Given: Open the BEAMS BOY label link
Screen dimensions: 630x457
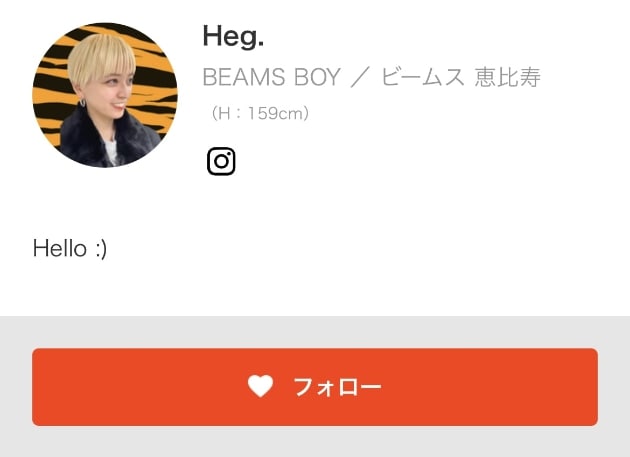Looking at the screenshot, I should click(x=272, y=77).
